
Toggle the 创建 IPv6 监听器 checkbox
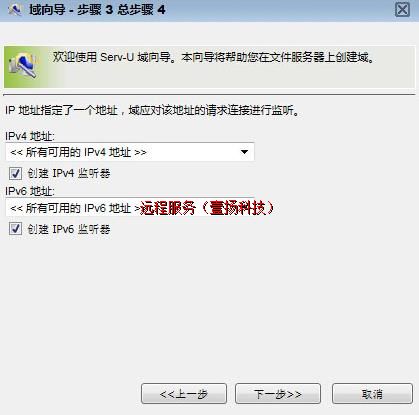click(15, 229)
